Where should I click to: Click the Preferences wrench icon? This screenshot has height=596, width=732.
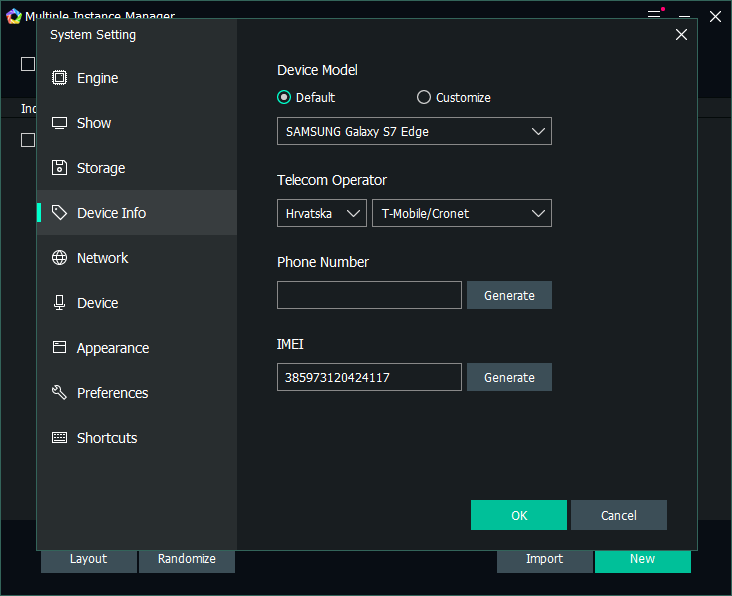60,393
